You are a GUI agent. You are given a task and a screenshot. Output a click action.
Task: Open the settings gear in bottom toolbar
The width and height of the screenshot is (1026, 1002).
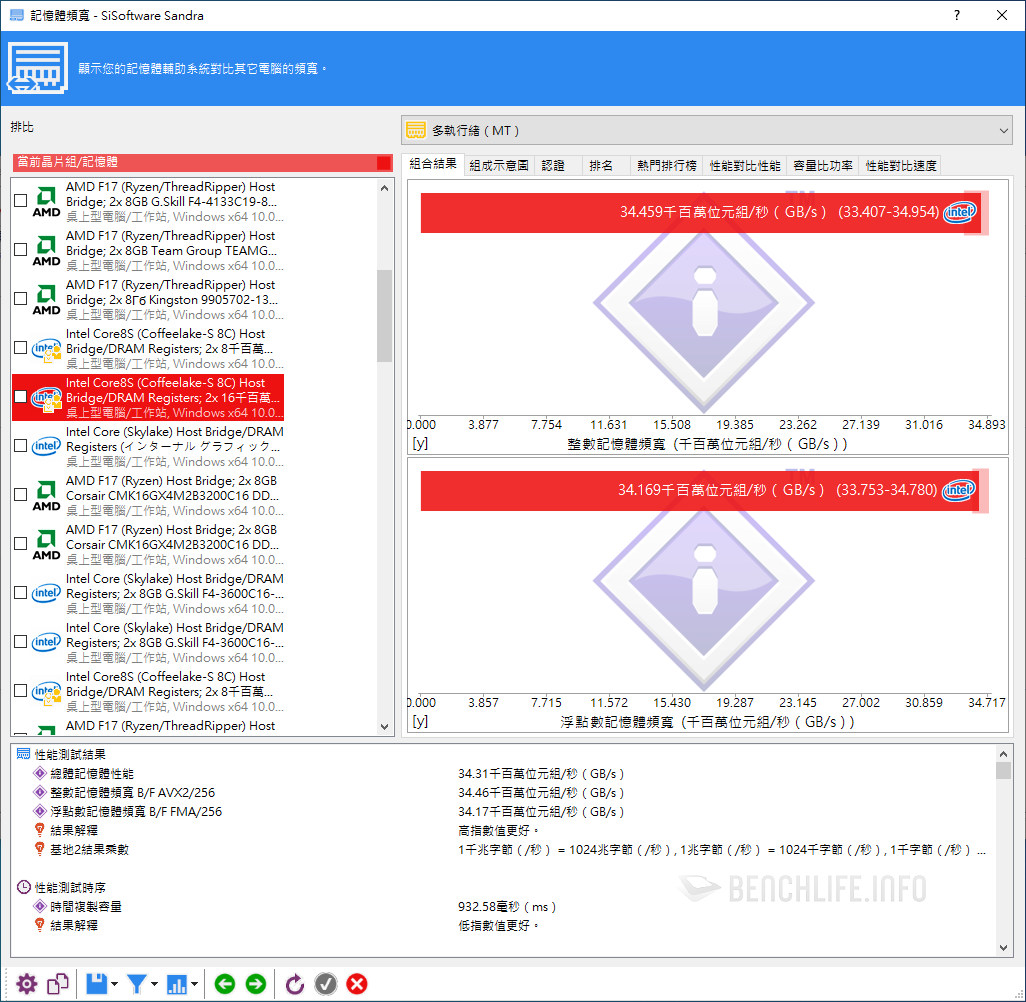tap(27, 984)
